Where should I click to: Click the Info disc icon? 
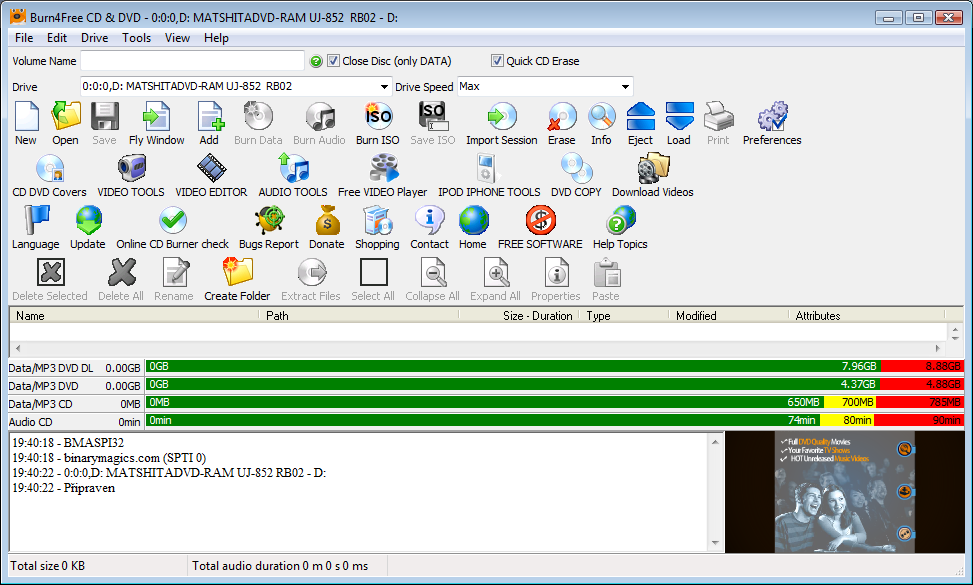click(x=601, y=119)
